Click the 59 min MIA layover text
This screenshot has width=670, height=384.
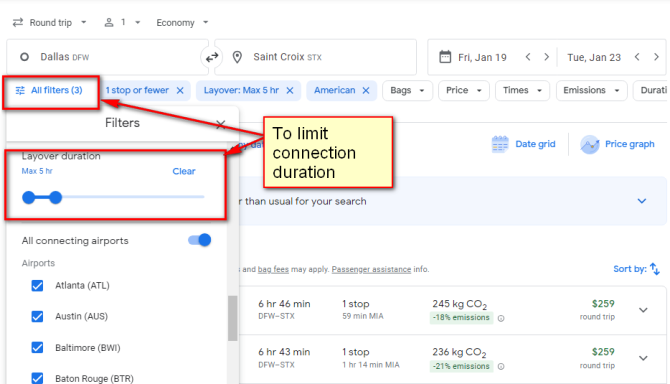tap(363, 317)
